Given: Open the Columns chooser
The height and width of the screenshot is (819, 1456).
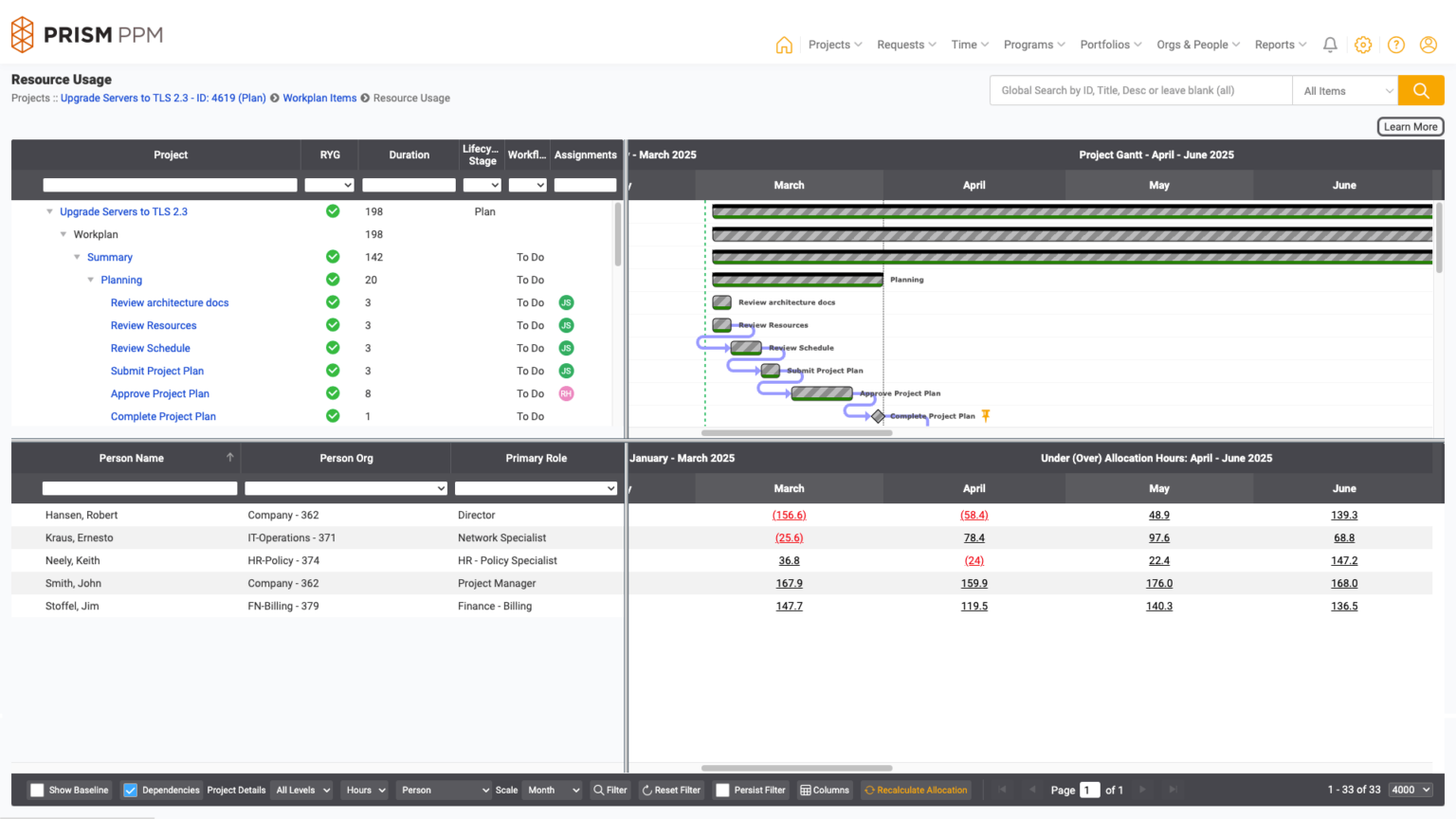Looking at the screenshot, I should (x=825, y=790).
